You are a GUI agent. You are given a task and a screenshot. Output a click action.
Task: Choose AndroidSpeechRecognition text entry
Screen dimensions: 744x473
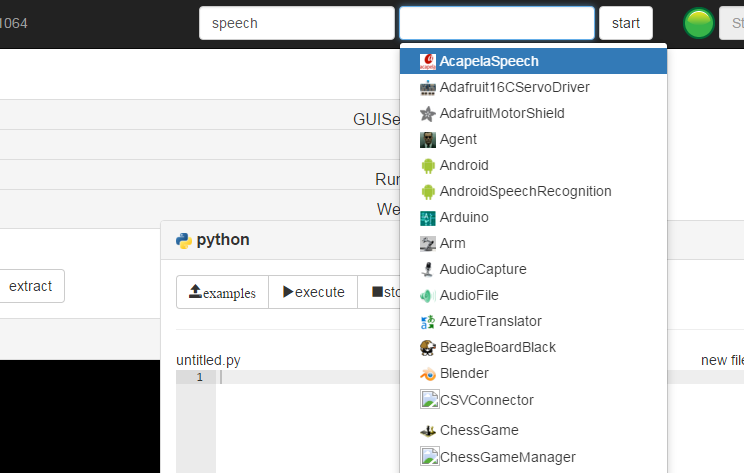pos(526,191)
